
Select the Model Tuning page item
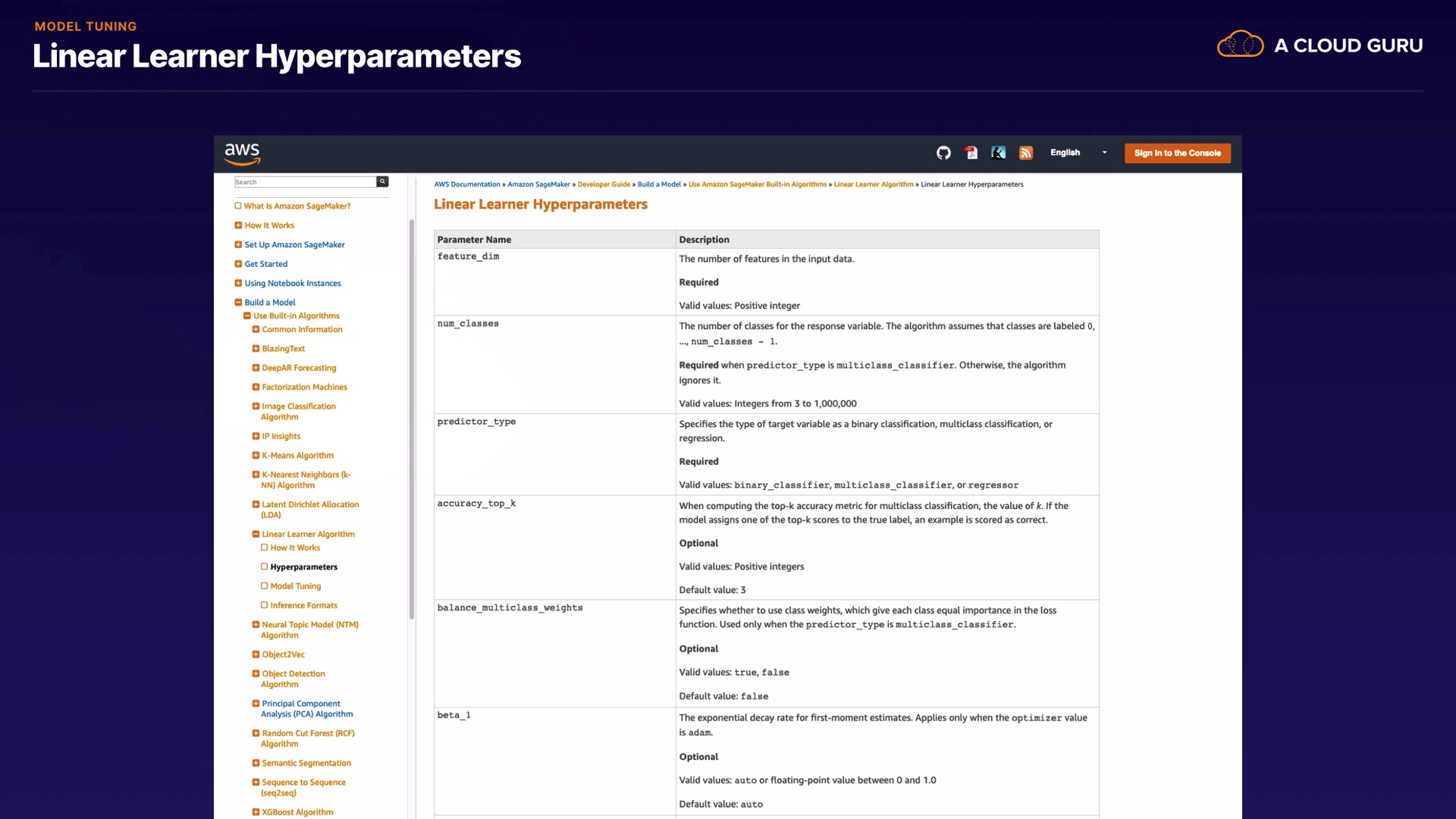(x=295, y=586)
